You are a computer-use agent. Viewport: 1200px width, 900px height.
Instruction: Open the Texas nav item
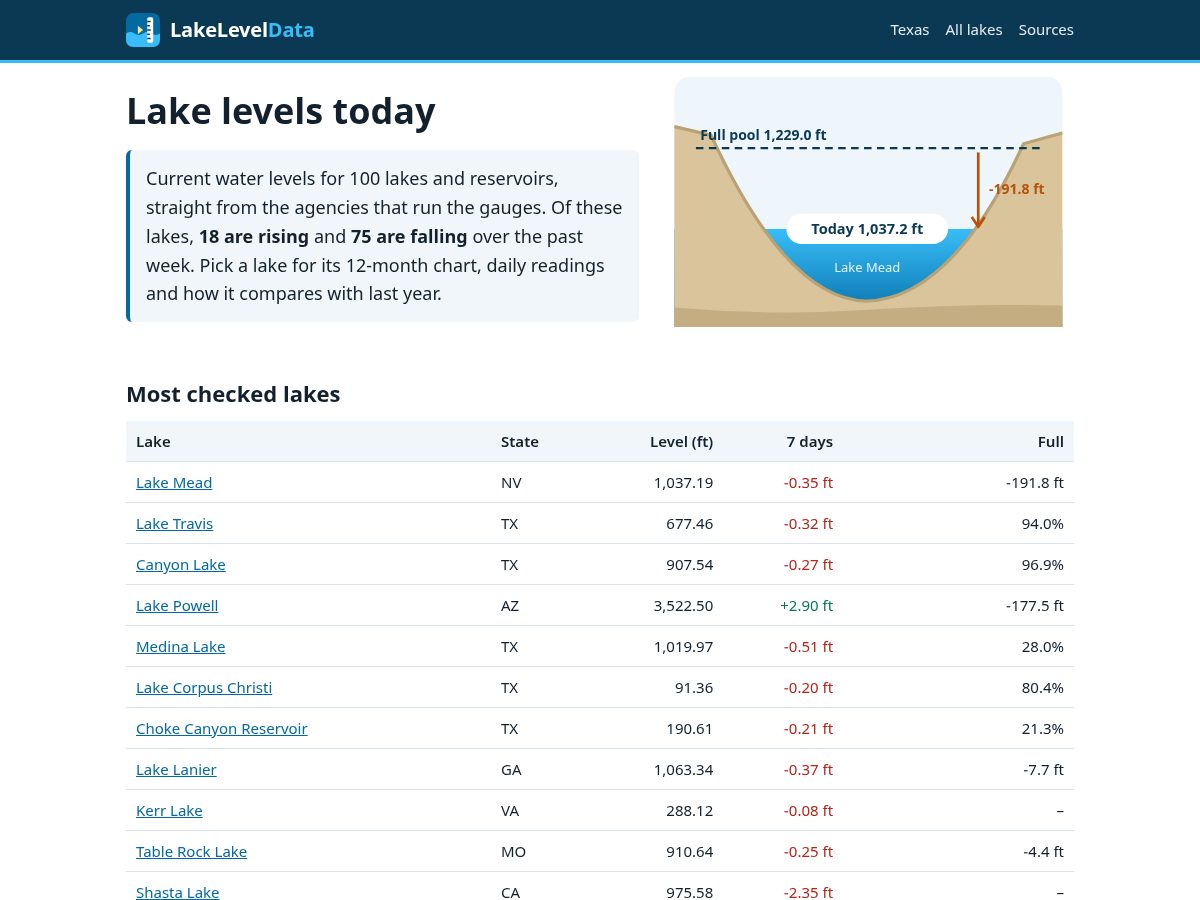pos(910,30)
